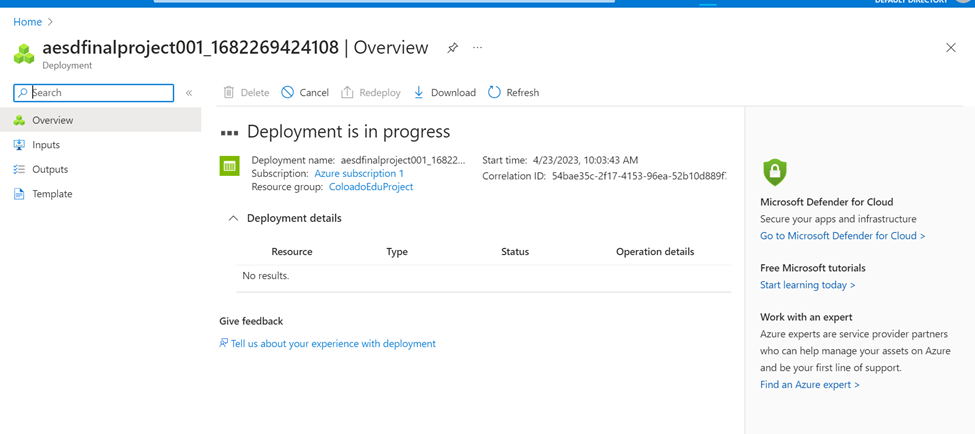Click the No results text
Image resolution: width=975 pixels, height=434 pixels.
click(266, 275)
